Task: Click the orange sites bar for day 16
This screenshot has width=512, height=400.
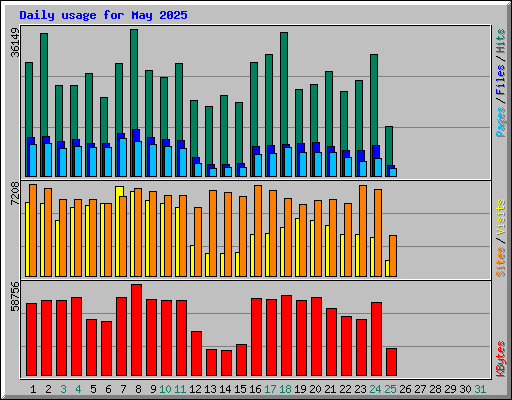Action: (x=258, y=231)
